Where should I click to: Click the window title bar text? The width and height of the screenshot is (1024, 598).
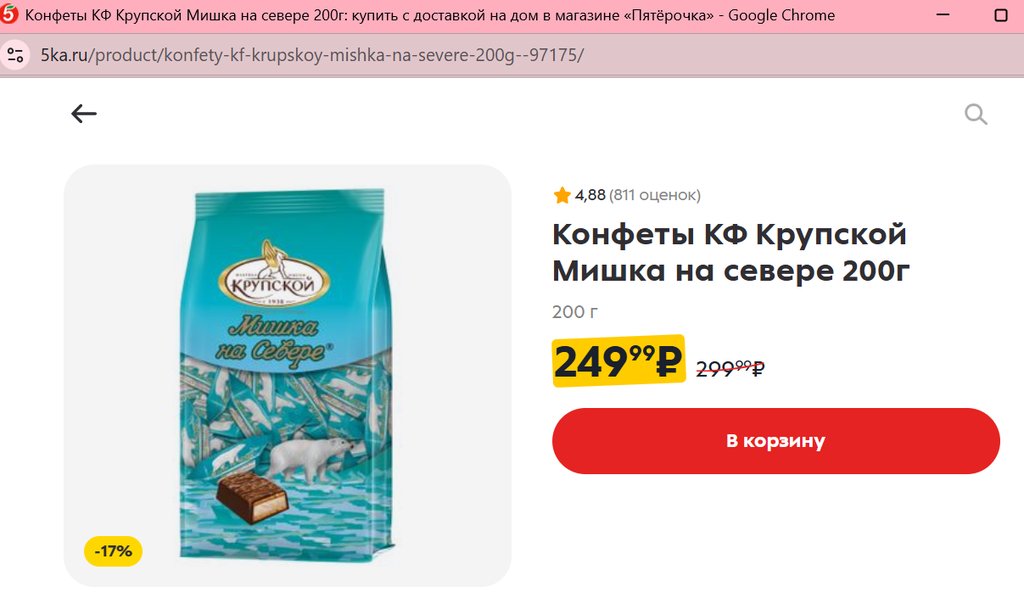430,15
